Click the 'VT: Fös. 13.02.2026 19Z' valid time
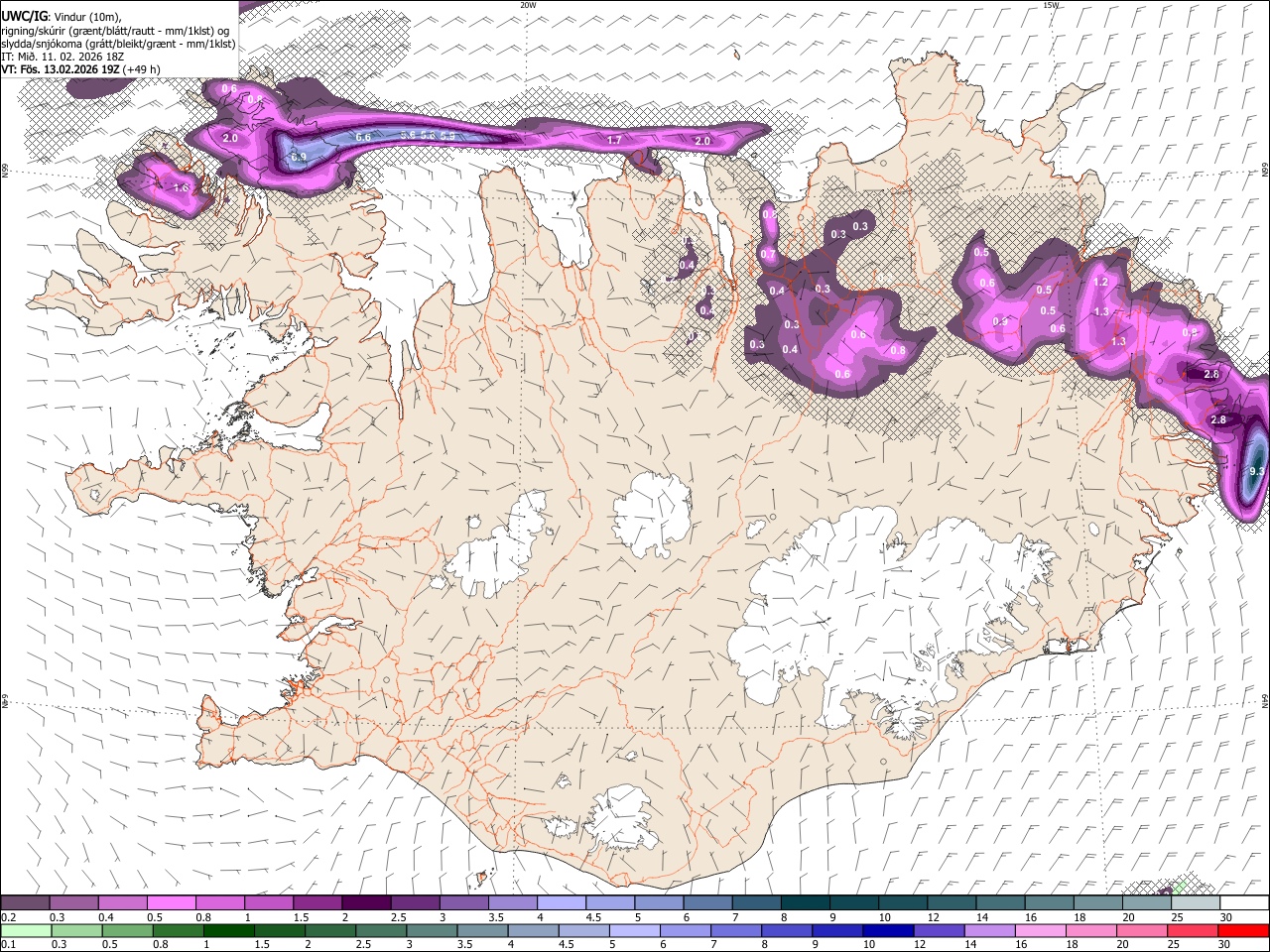This screenshot has width=1270, height=952. (x=62, y=69)
